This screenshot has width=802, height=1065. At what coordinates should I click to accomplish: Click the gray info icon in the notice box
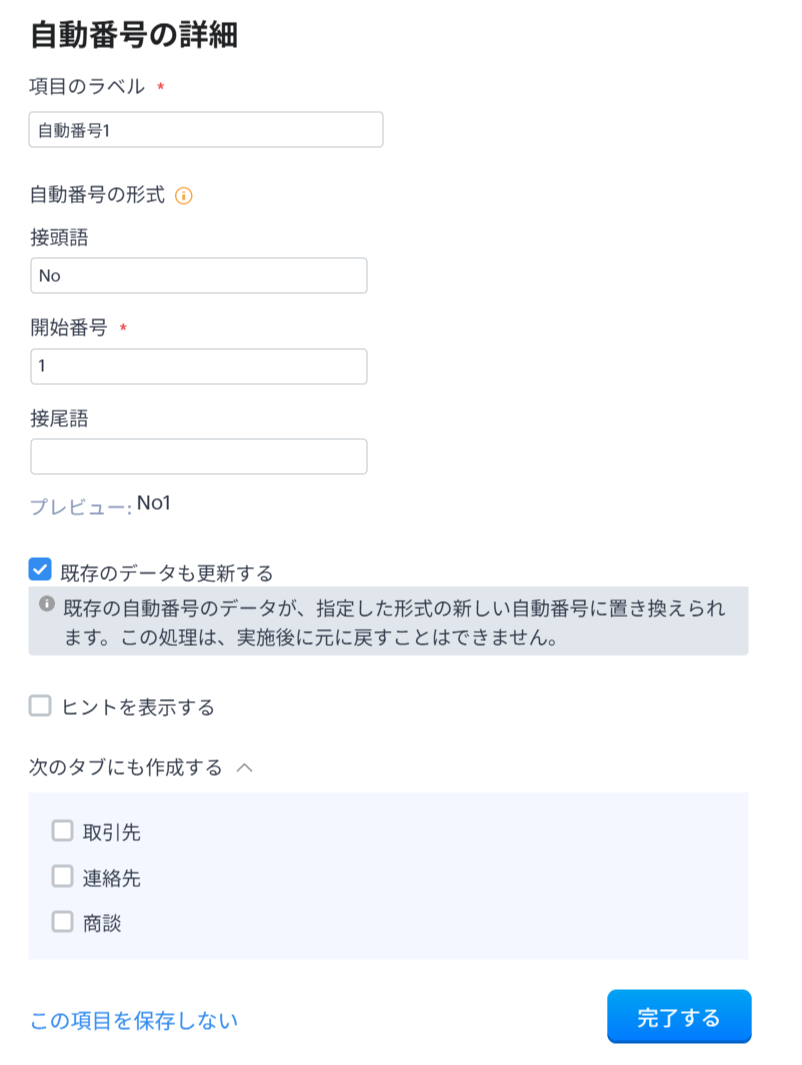pyautogui.click(x=46, y=604)
